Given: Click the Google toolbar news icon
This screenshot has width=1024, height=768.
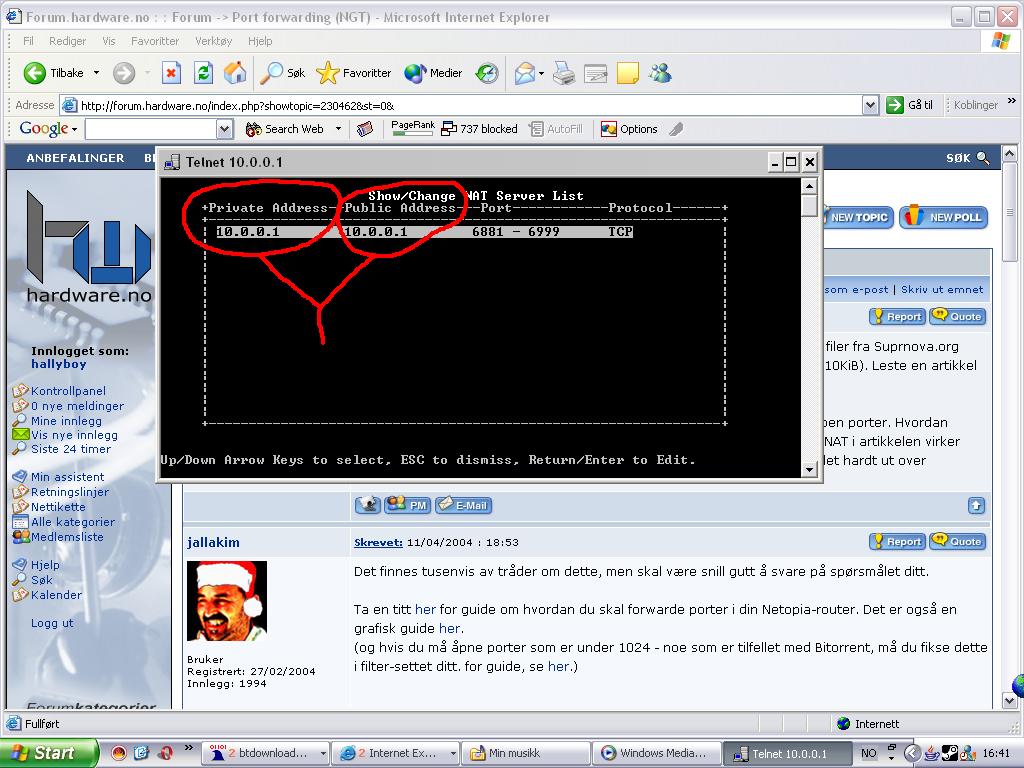Looking at the screenshot, I should pos(365,129).
